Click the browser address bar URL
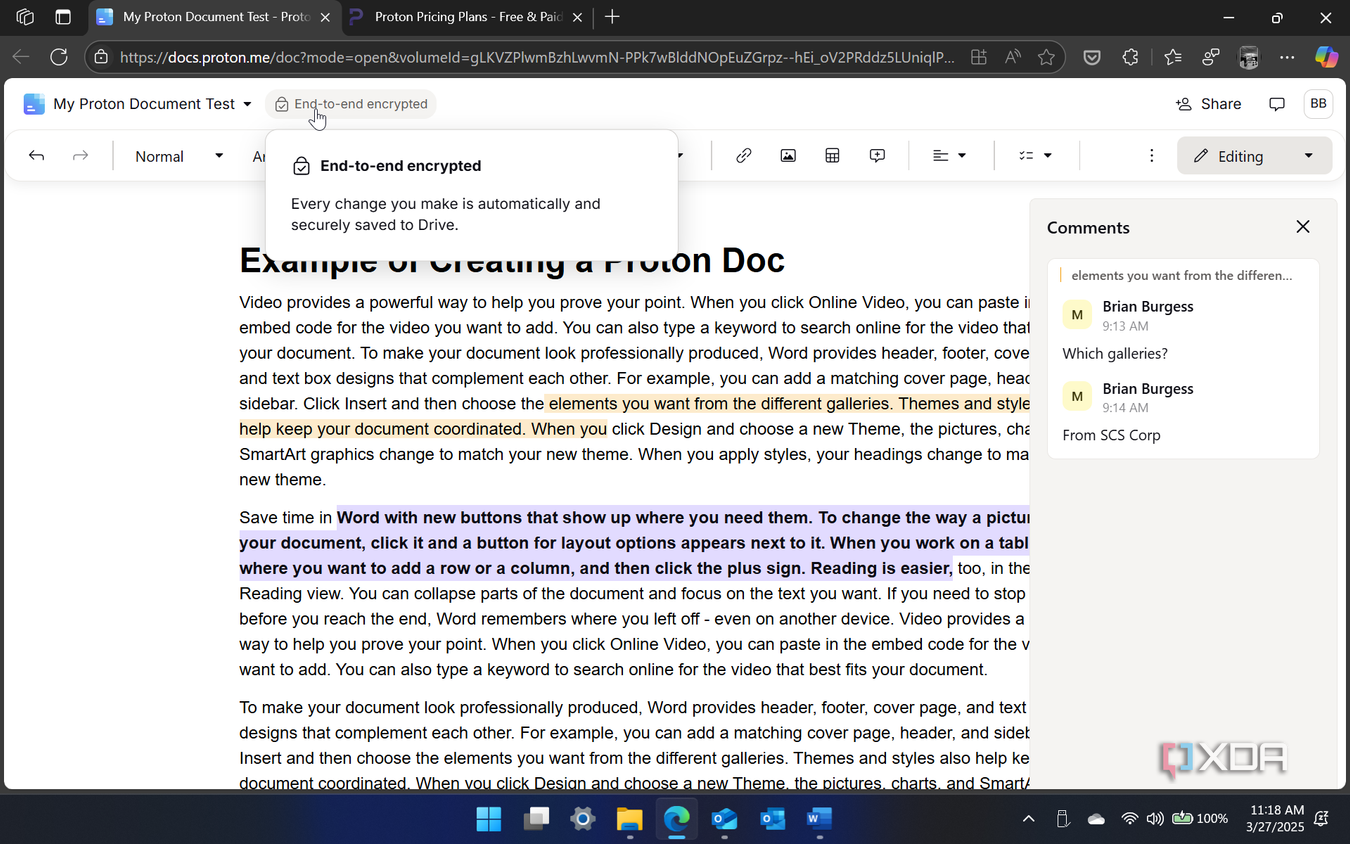The image size is (1350, 844). 537,57
